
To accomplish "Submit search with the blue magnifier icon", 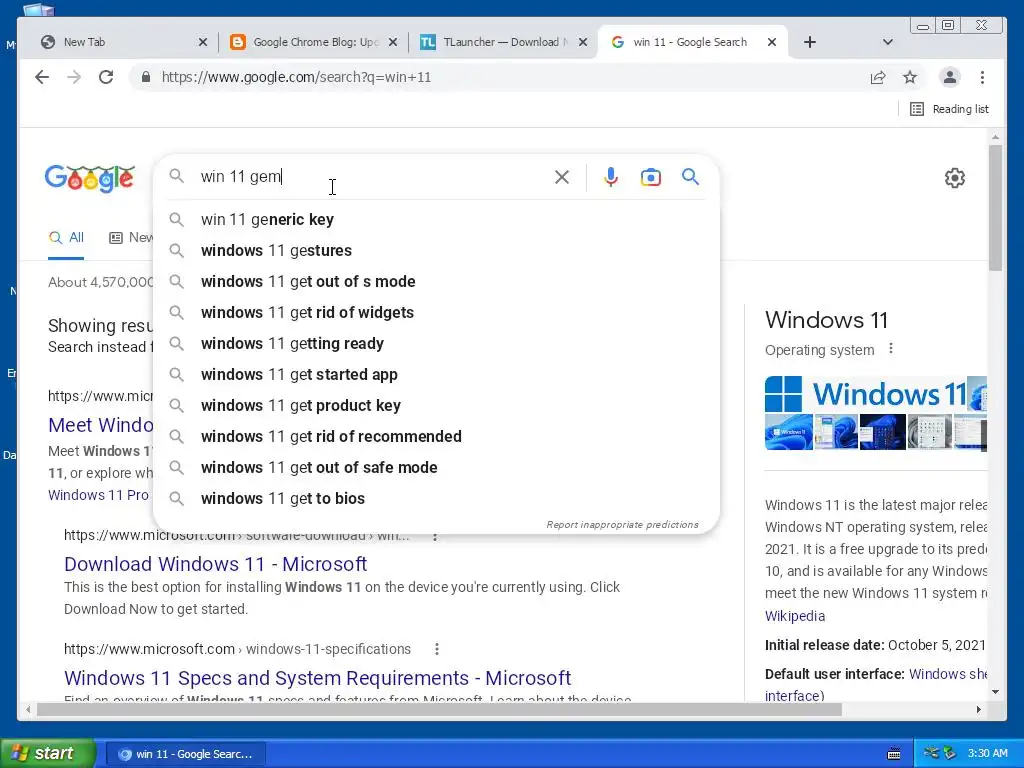I will tap(690, 176).
